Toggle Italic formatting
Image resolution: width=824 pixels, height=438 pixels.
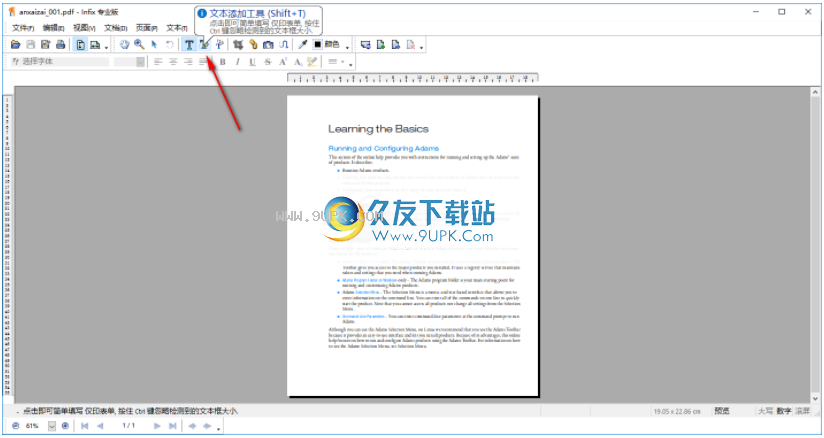[x=238, y=62]
